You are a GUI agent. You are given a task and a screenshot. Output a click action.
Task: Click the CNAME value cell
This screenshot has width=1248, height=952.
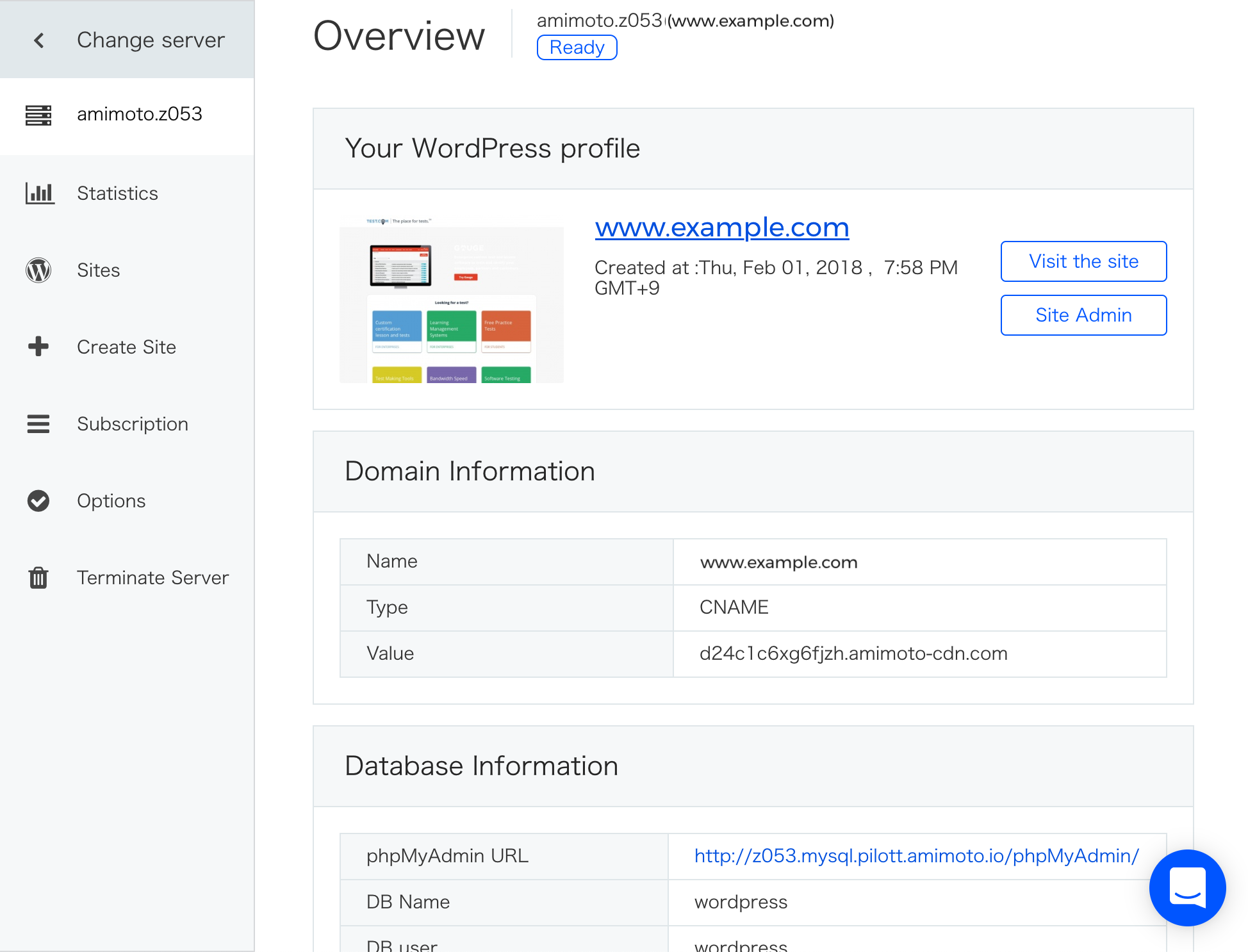(920, 608)
